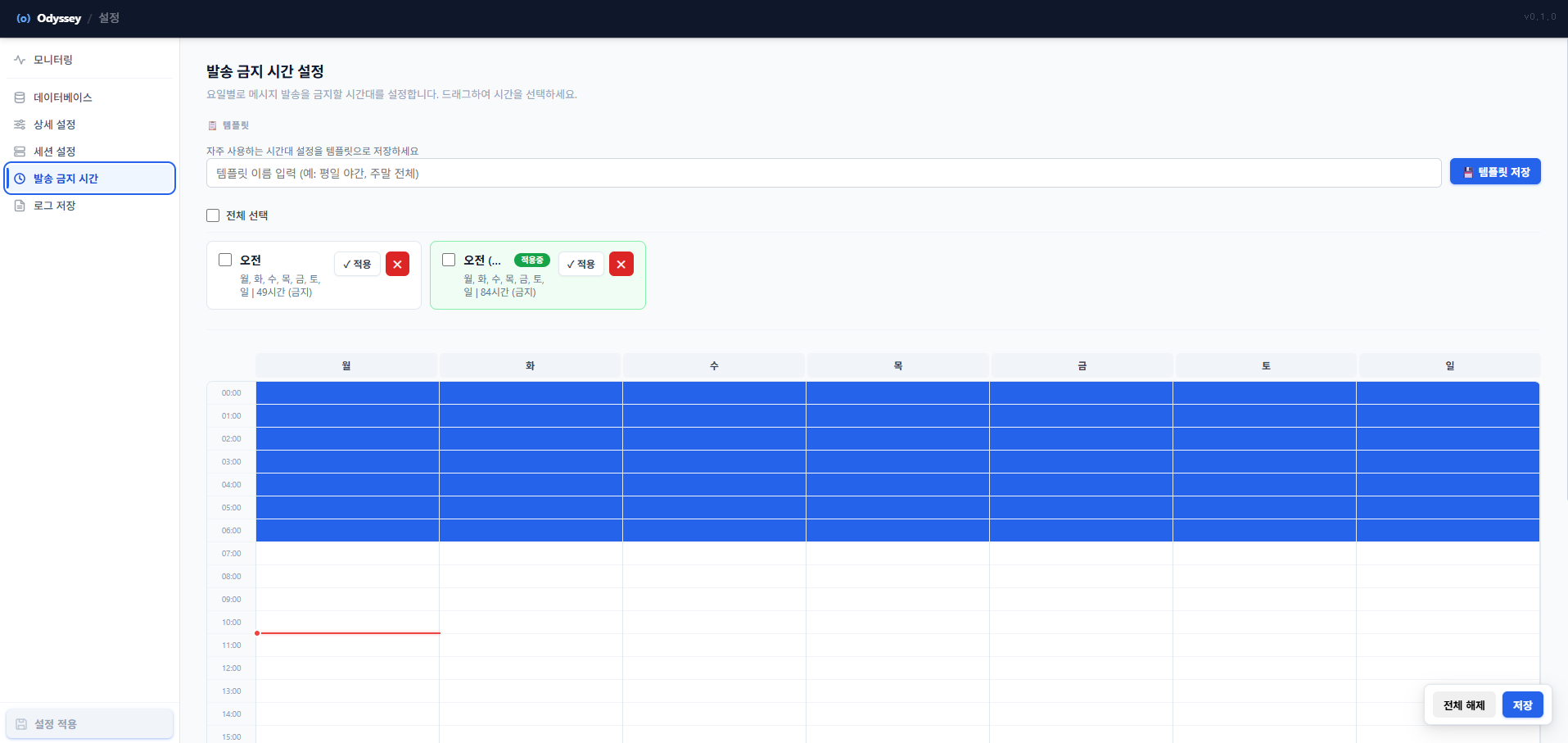Toggle the 전체 선택 checkbox
Viewport: 1568px width, 743px height.
[213, 215]
